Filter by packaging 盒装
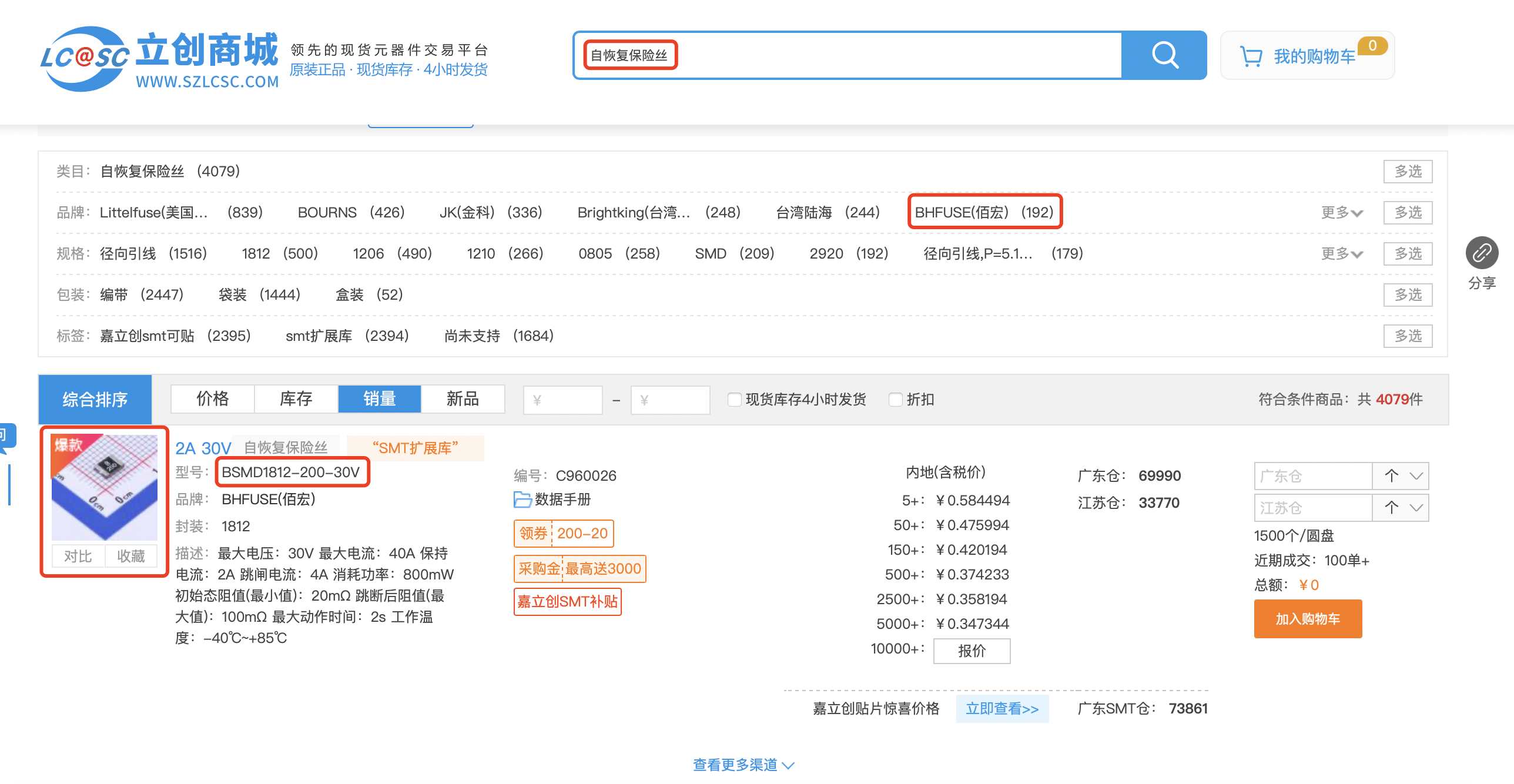 point(369,294)
